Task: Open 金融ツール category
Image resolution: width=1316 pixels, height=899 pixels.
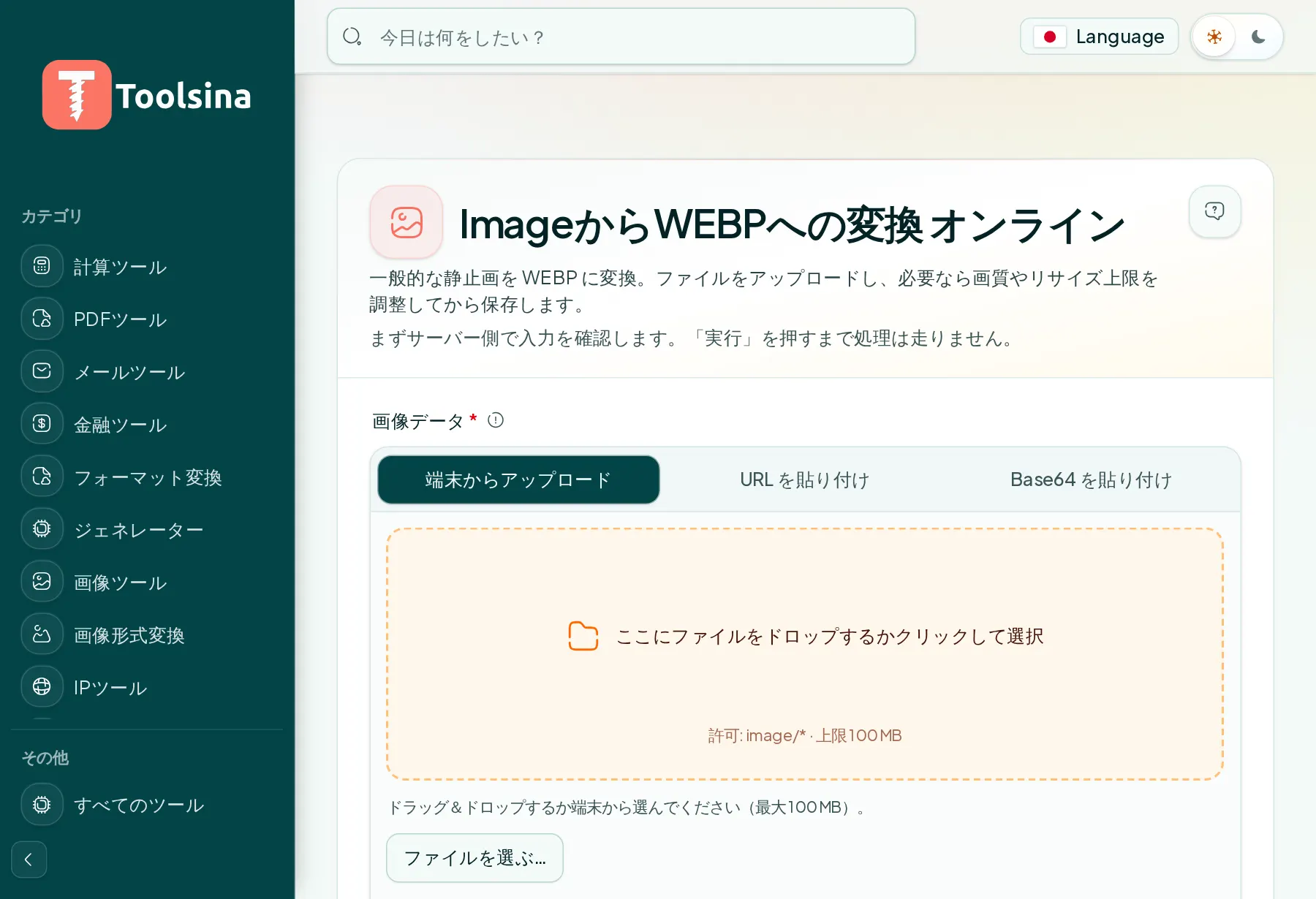Action: tap(146, 425)
